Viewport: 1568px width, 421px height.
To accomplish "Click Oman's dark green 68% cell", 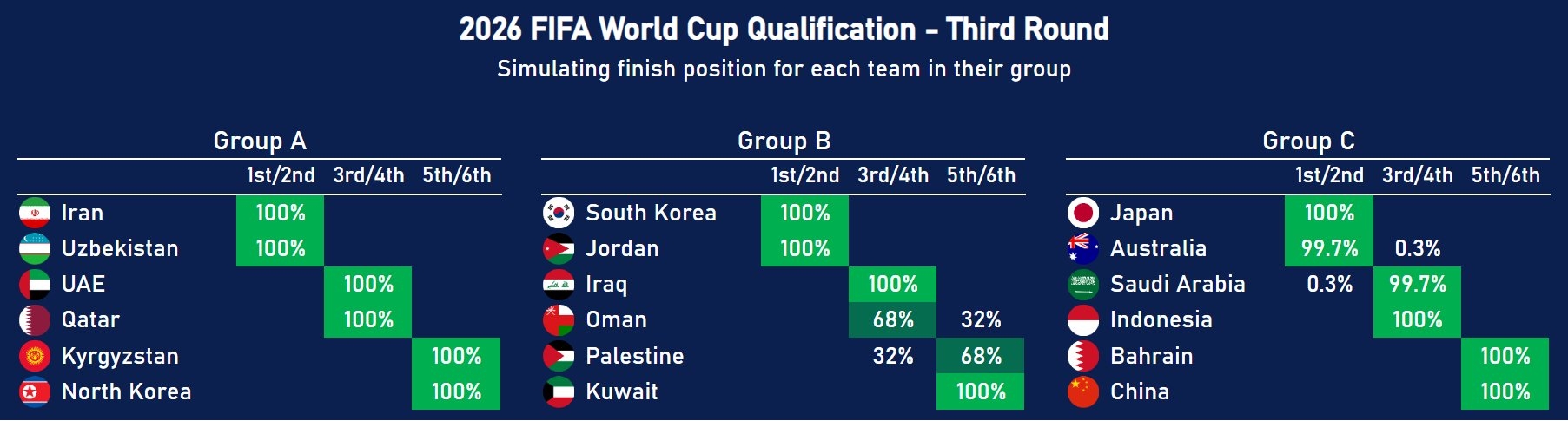I will pyautogui.click(x=892, y=319).
